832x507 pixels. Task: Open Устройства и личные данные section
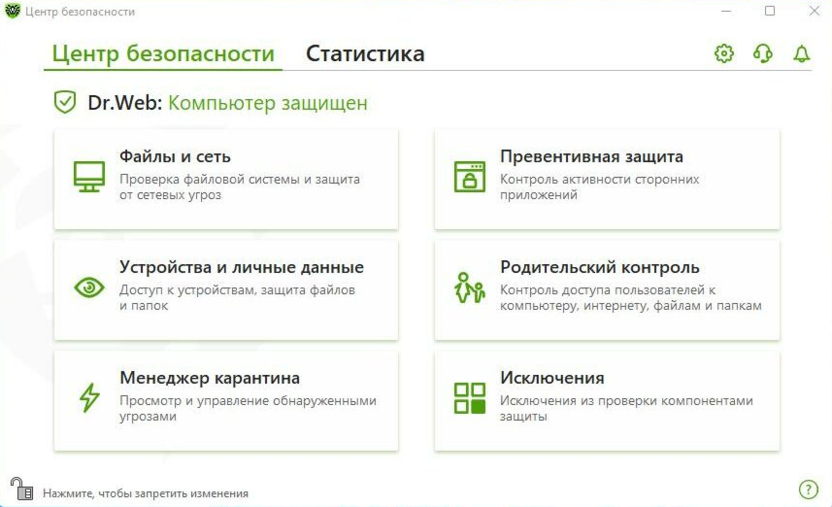click(226, 290)
